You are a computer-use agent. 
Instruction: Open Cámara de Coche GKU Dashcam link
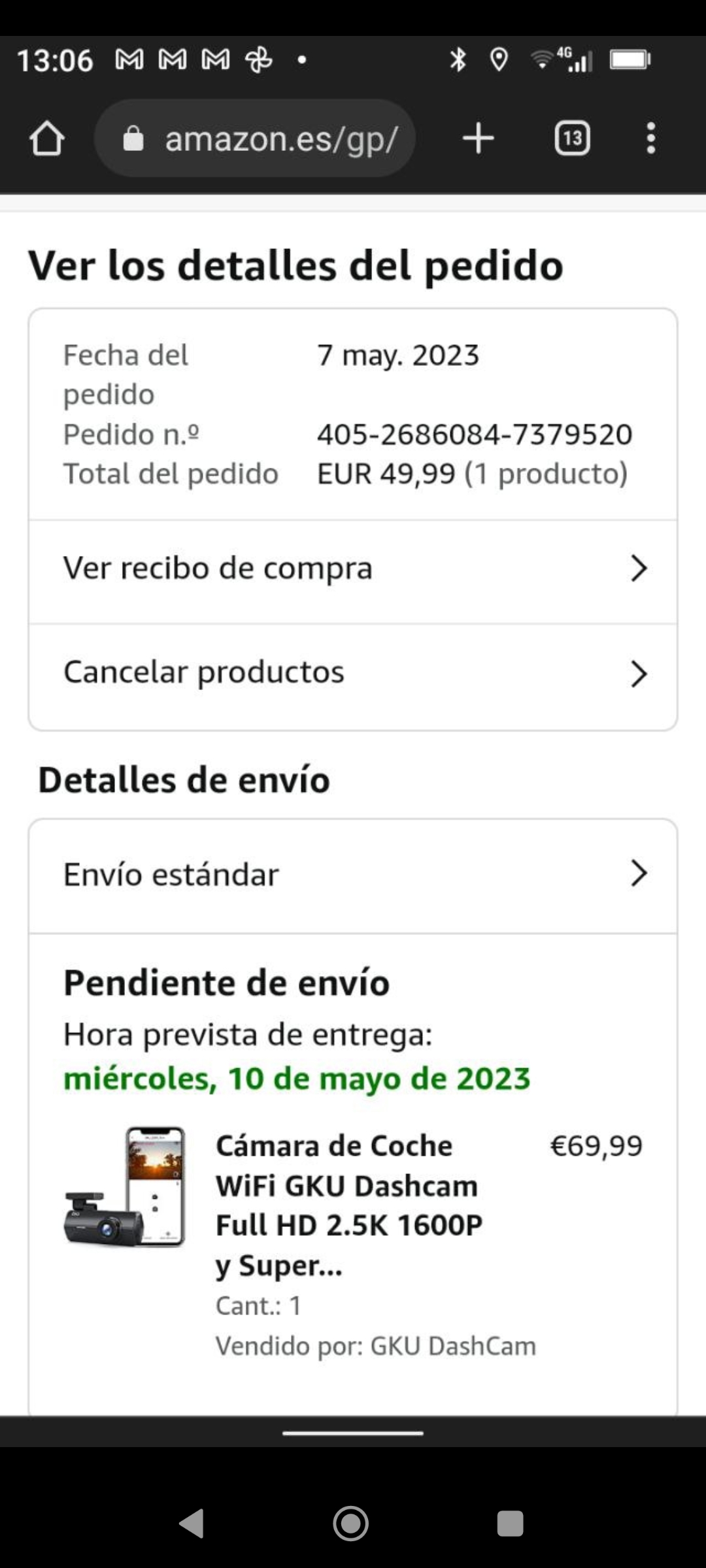(x=349, y=1205)
